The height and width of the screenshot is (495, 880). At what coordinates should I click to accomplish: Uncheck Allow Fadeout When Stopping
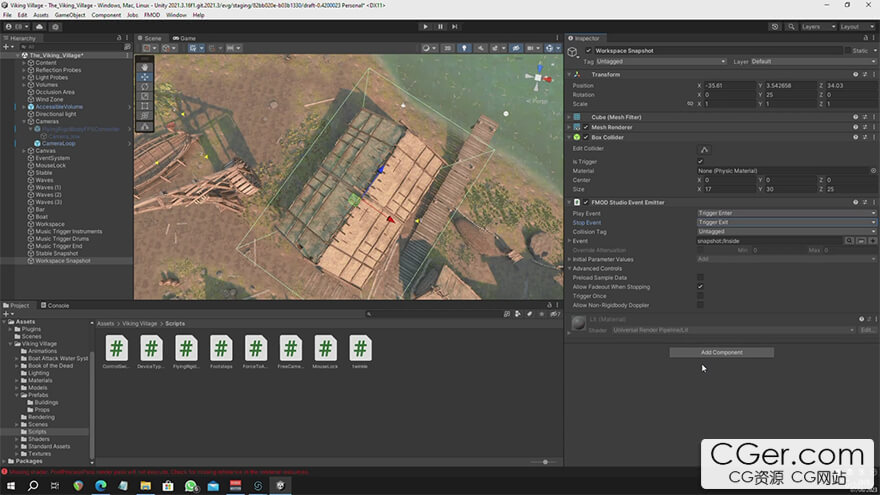tap(700, 287)
